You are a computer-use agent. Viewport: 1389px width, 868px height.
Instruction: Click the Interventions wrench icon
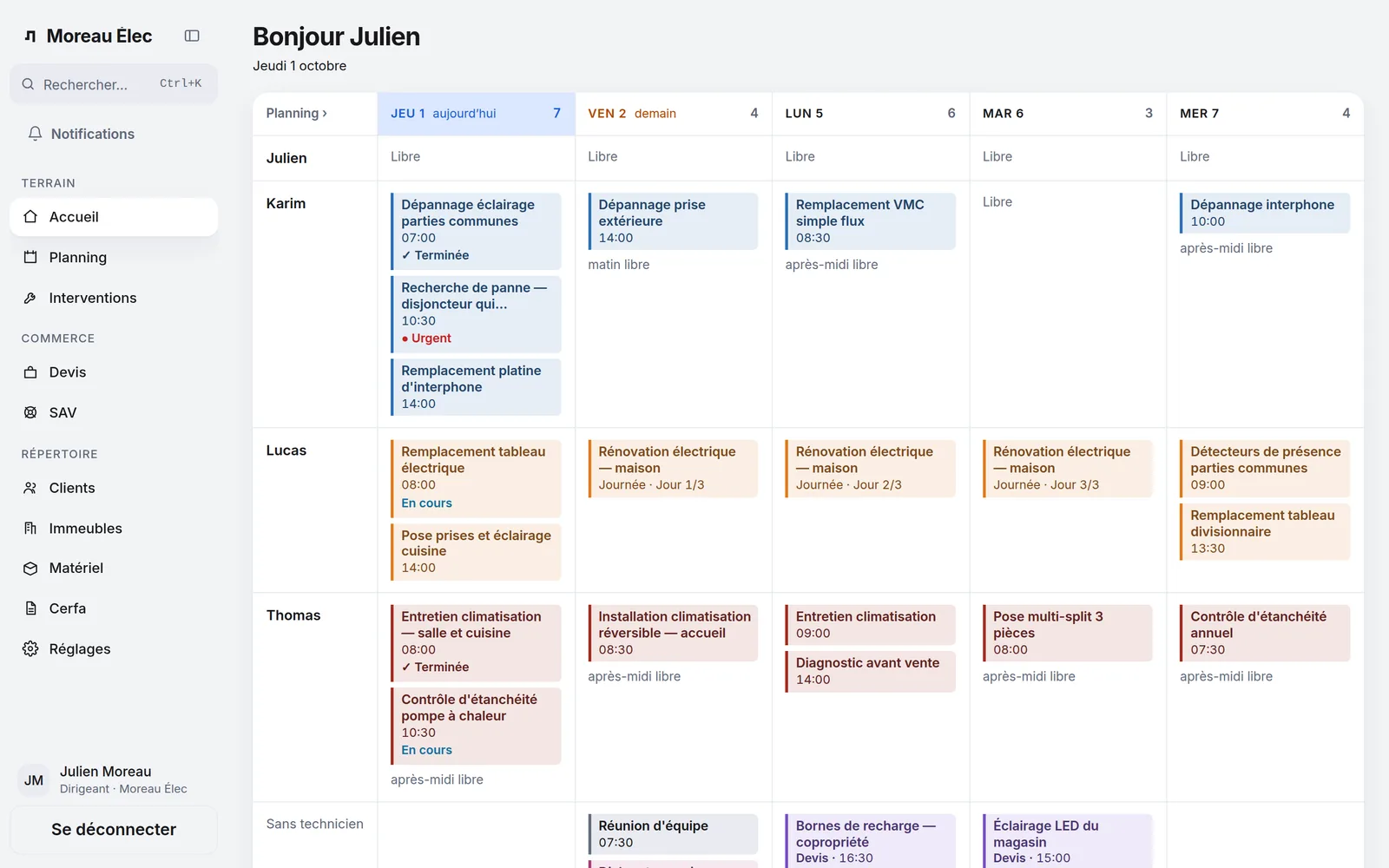[x=30, y=298]
